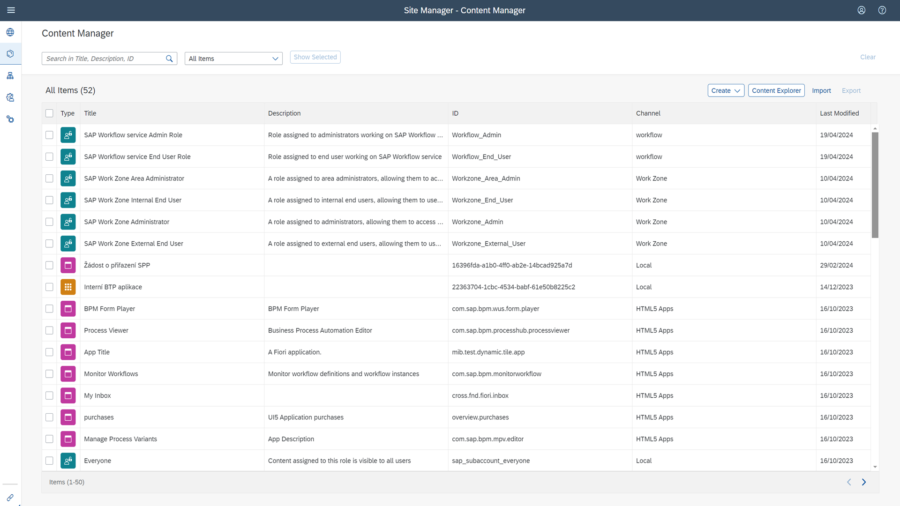
Task: Click the Content Manager sidebar icon
Action: 10,54
